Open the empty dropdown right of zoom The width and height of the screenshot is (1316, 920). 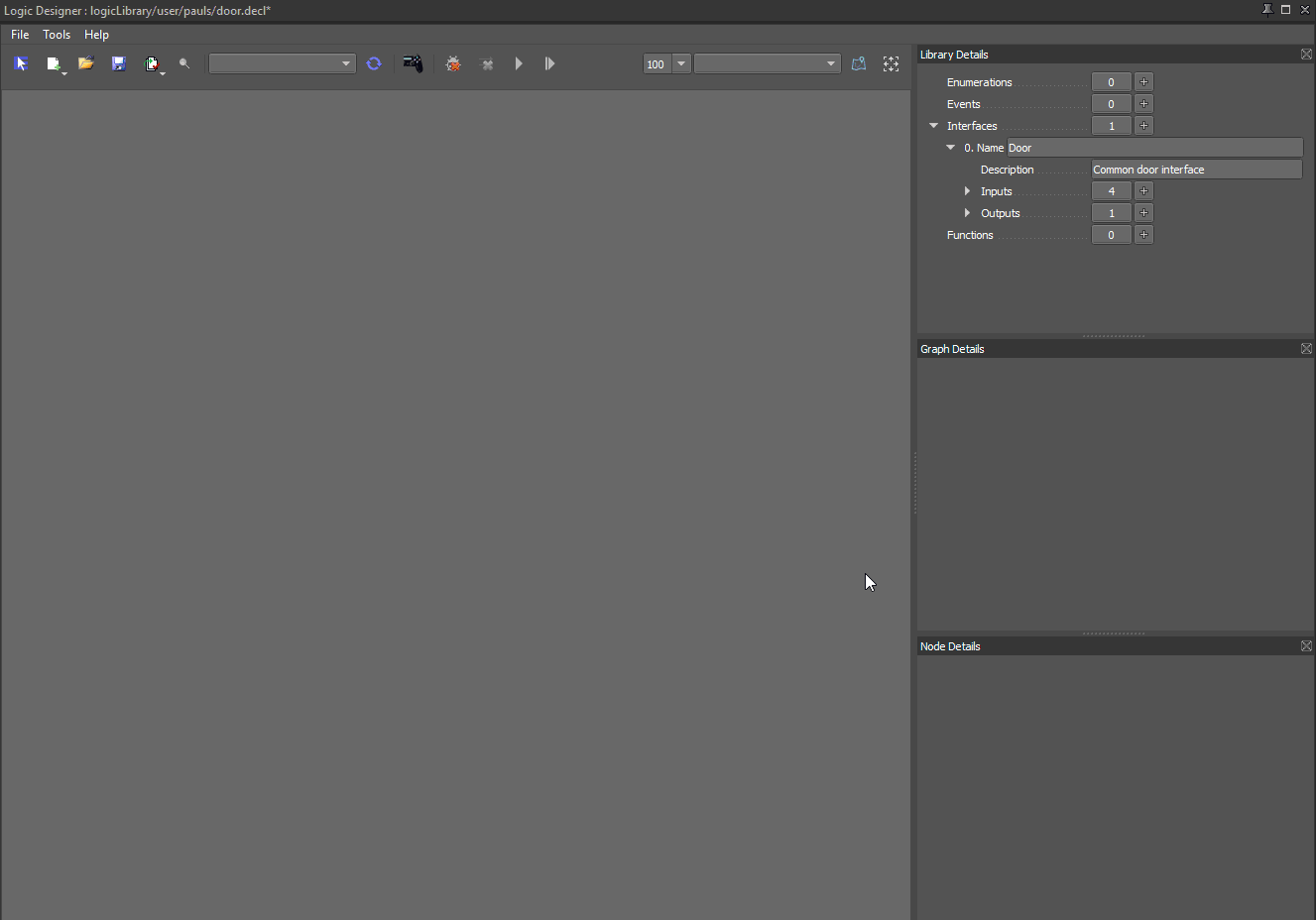768,63
